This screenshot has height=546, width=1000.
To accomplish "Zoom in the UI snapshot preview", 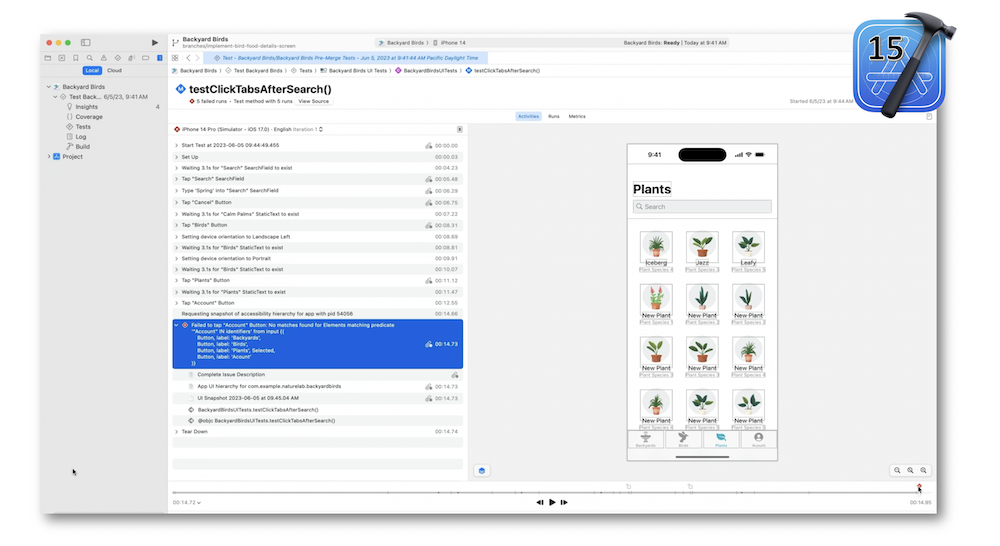I will pos(923,470).
